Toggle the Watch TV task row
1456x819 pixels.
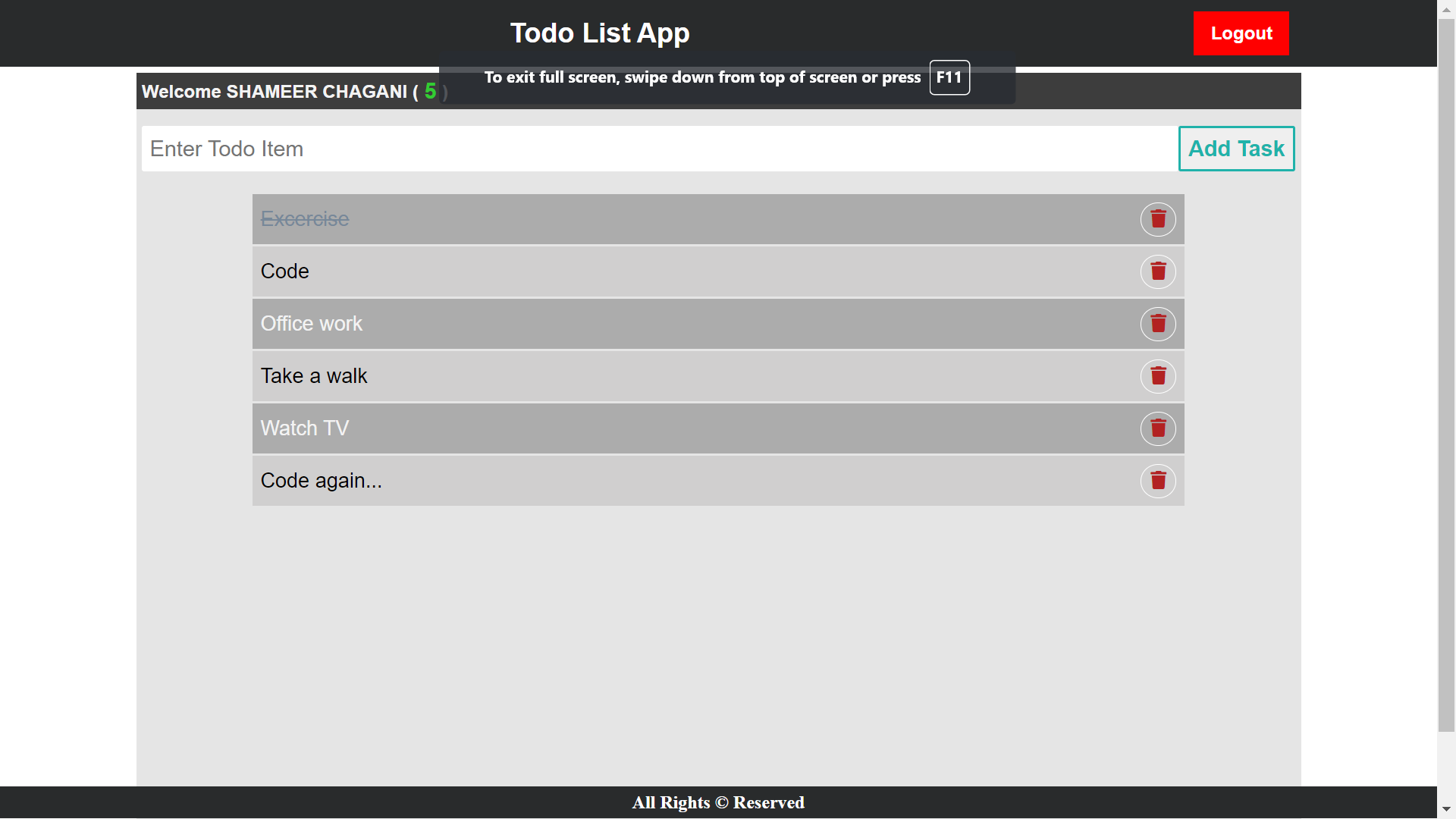(x=305, y=428)
